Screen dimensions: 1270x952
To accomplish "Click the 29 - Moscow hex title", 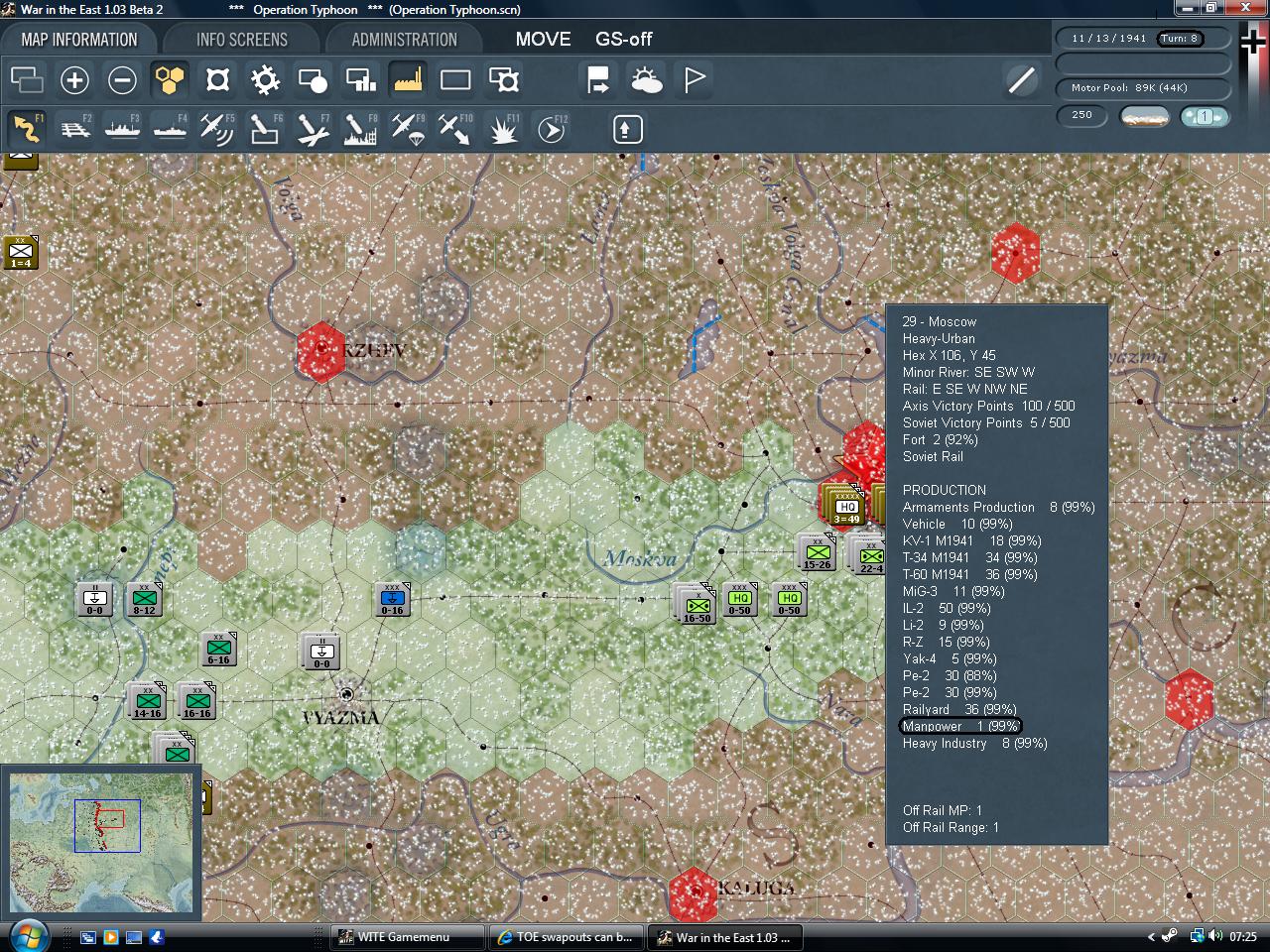I will click(939, 321).
